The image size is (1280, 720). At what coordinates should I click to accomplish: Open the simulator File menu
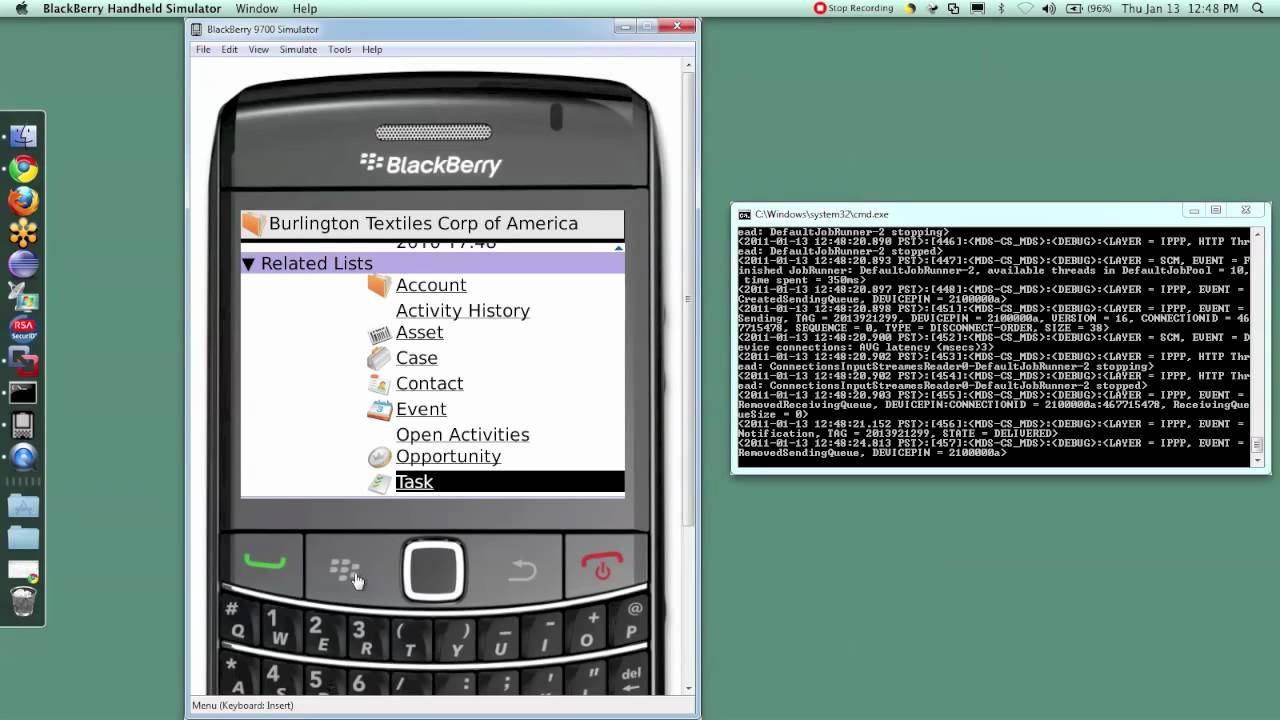203,49
